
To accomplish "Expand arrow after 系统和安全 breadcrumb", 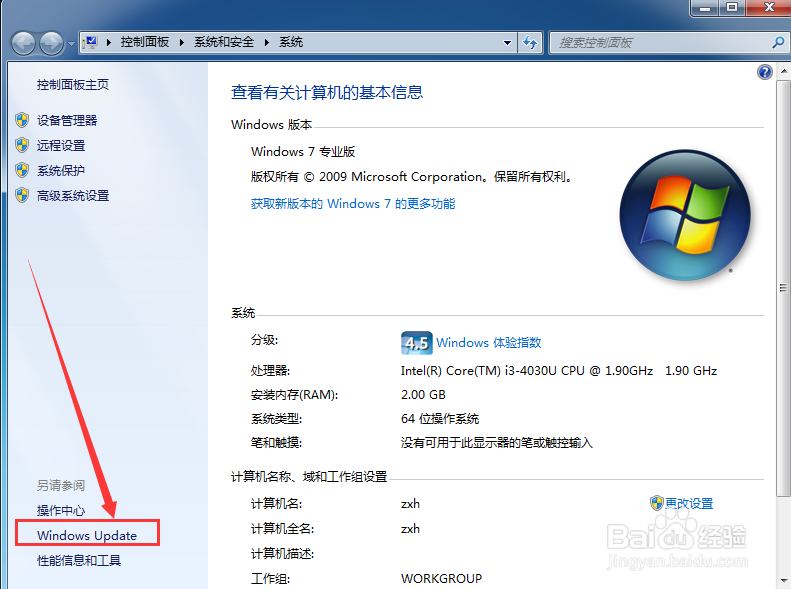I will pyautogui.click(x=267, y=42).
